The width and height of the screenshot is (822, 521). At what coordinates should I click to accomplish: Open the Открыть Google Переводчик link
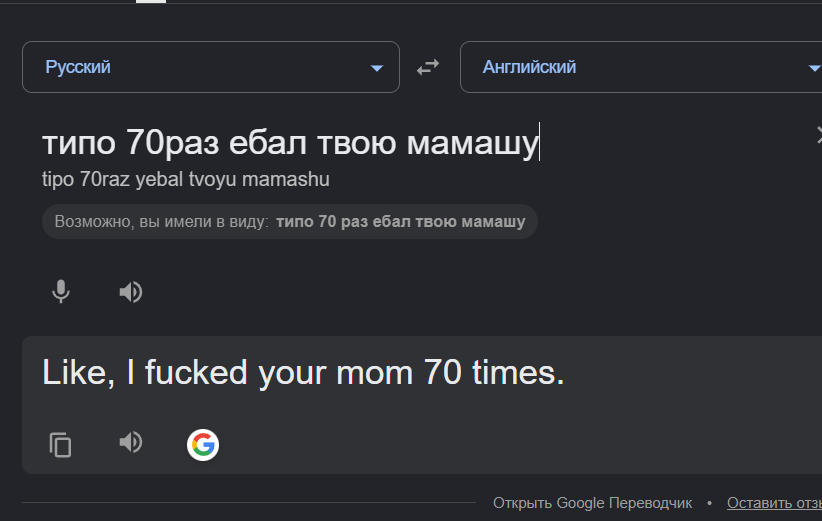click(592, 503)
